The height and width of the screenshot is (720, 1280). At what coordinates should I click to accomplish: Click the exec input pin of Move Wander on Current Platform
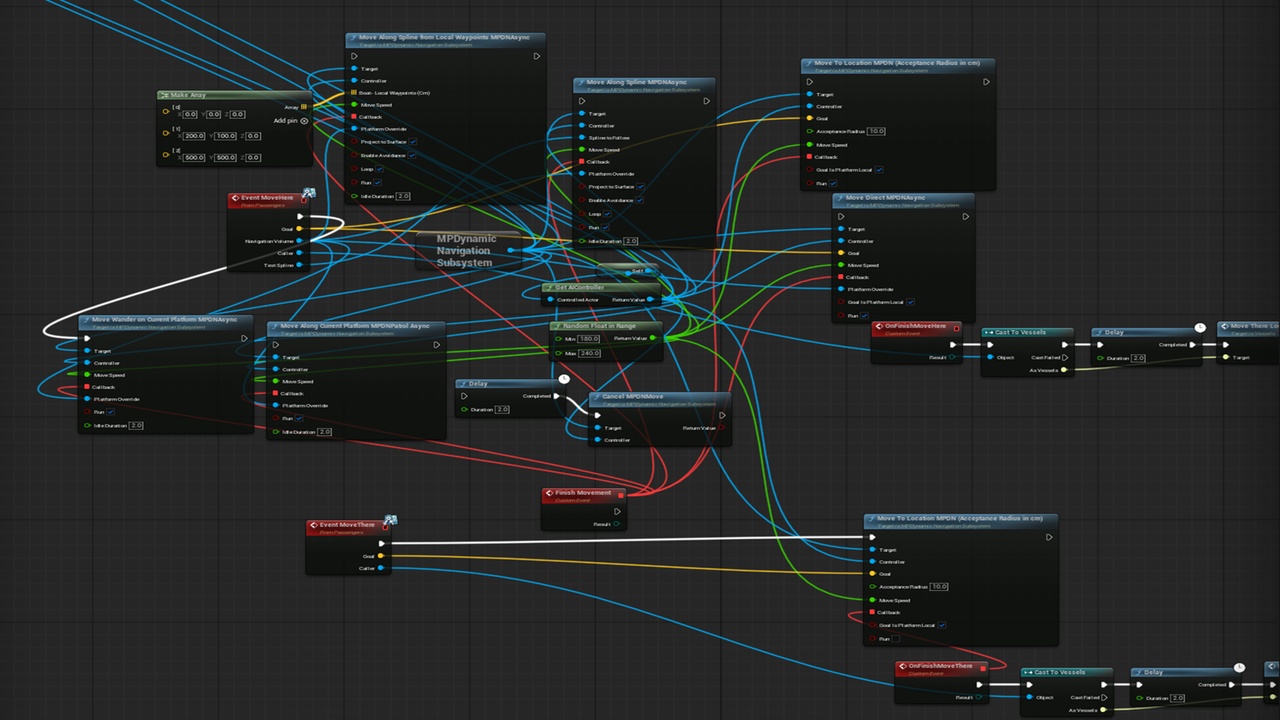tap(87, 338)
